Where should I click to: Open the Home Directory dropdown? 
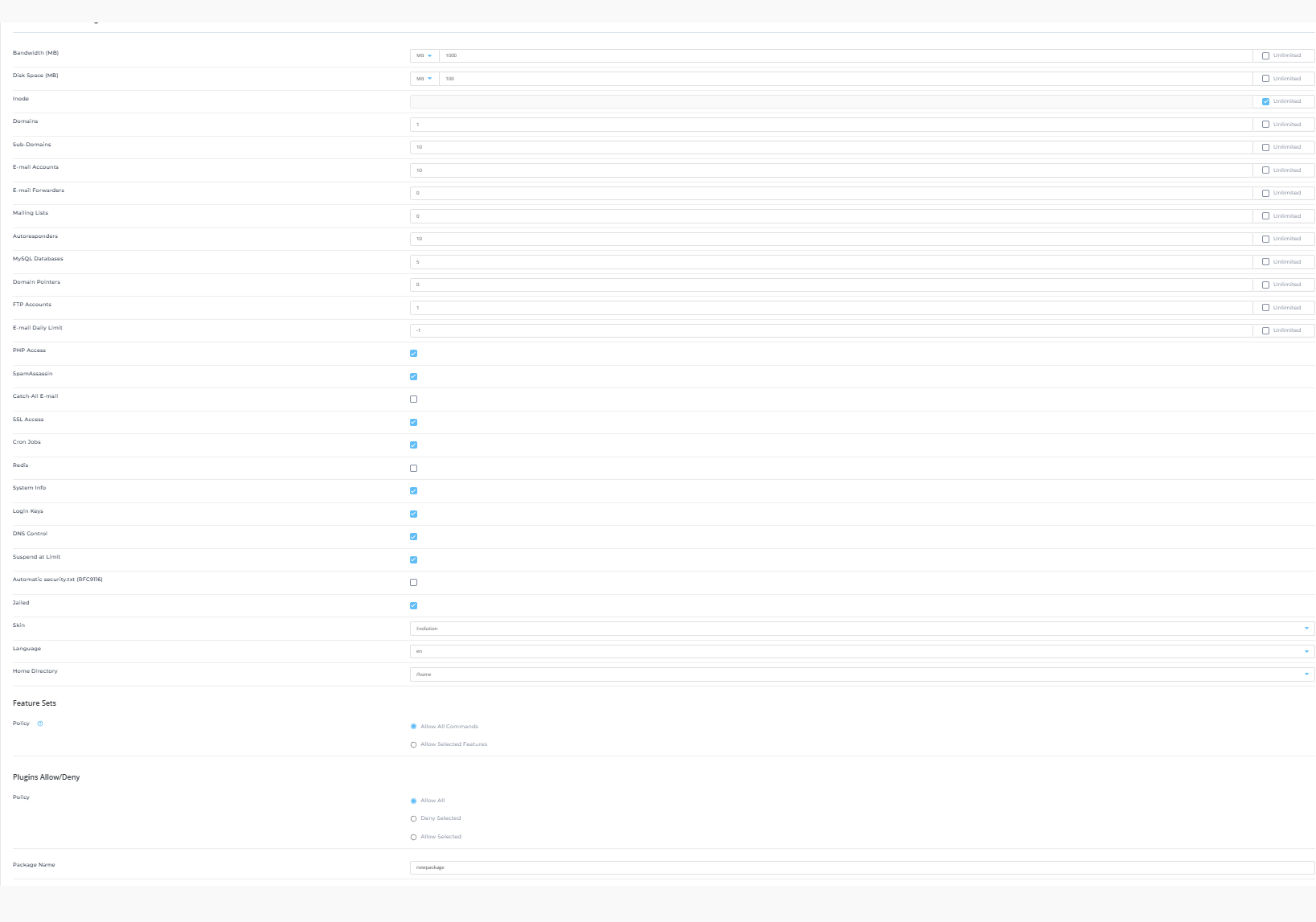coord(862,674)
